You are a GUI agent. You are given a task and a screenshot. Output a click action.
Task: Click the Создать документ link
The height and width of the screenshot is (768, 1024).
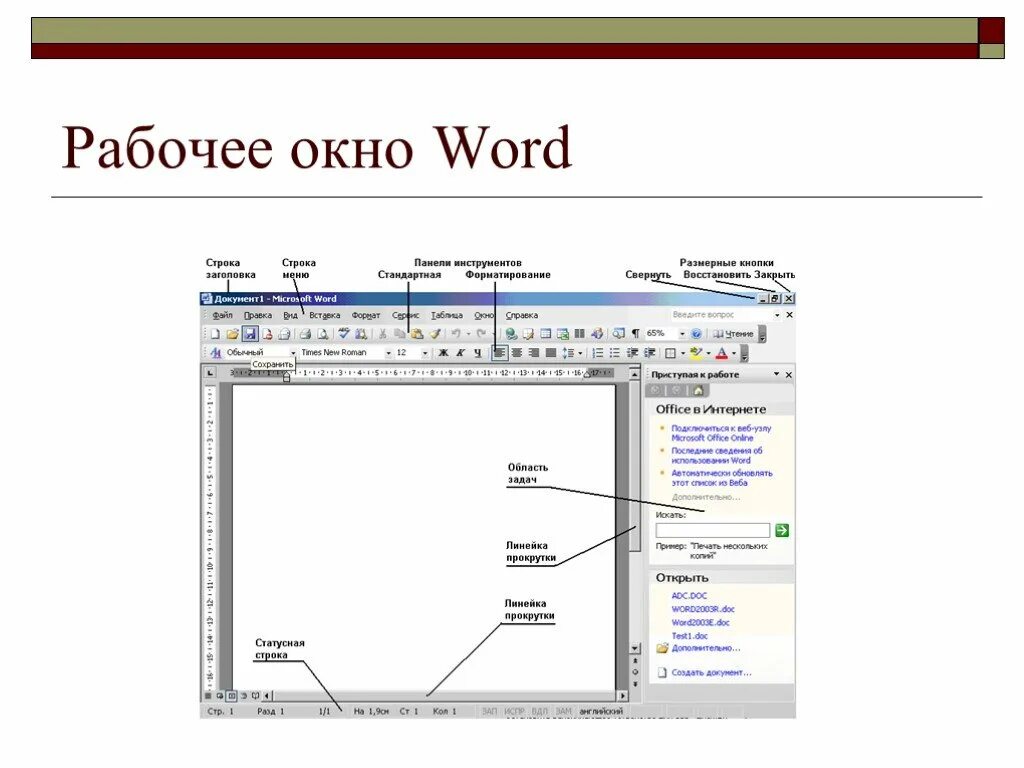pos(711,672)
